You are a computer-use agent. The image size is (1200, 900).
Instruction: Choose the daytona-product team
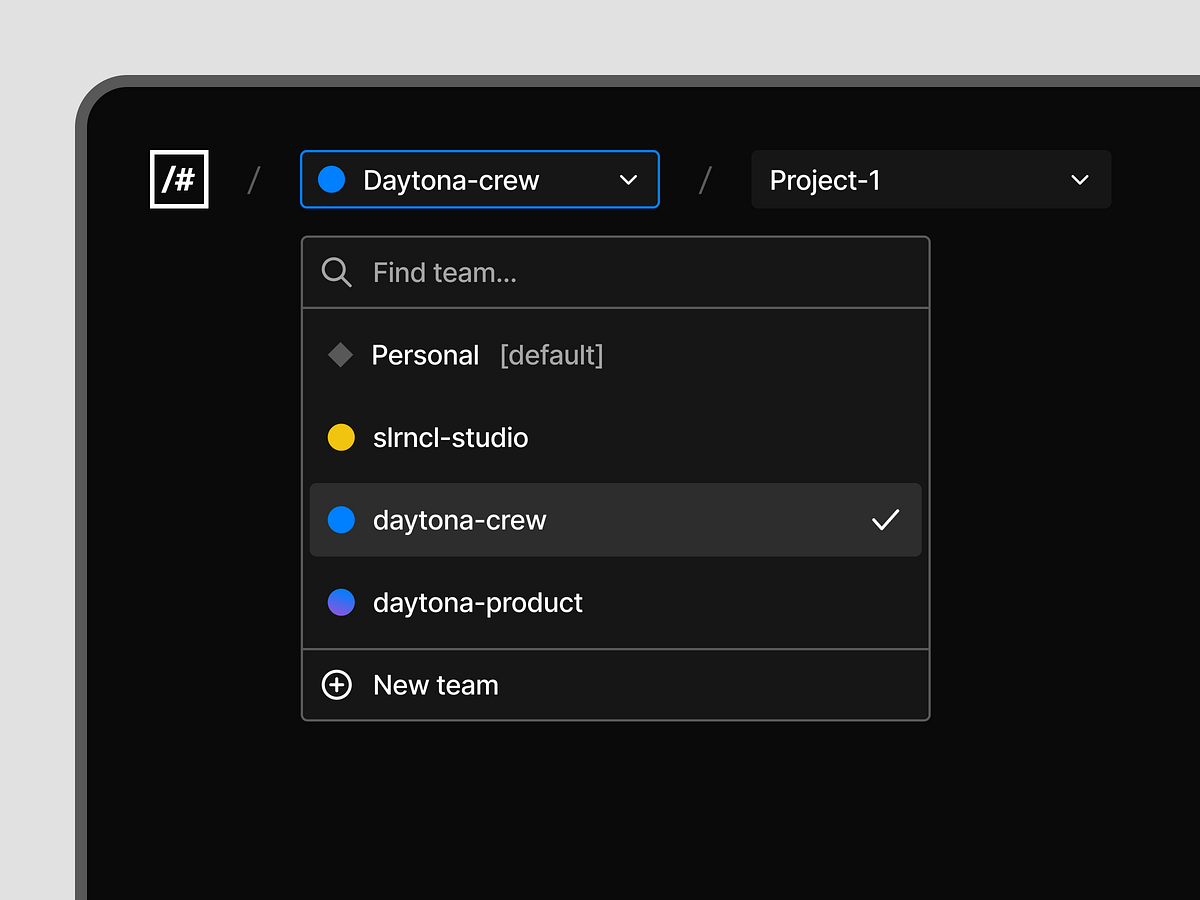[x=478, y=602]
